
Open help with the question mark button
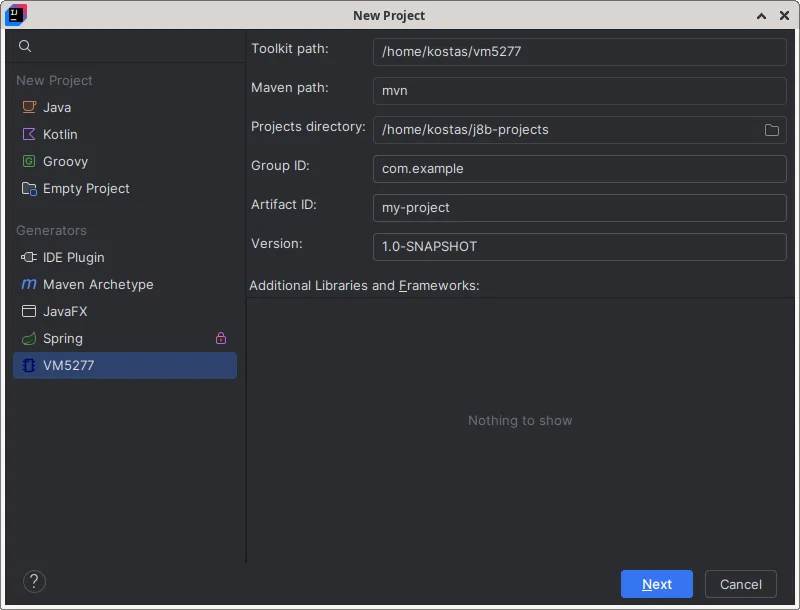click(x=34, y=581)
